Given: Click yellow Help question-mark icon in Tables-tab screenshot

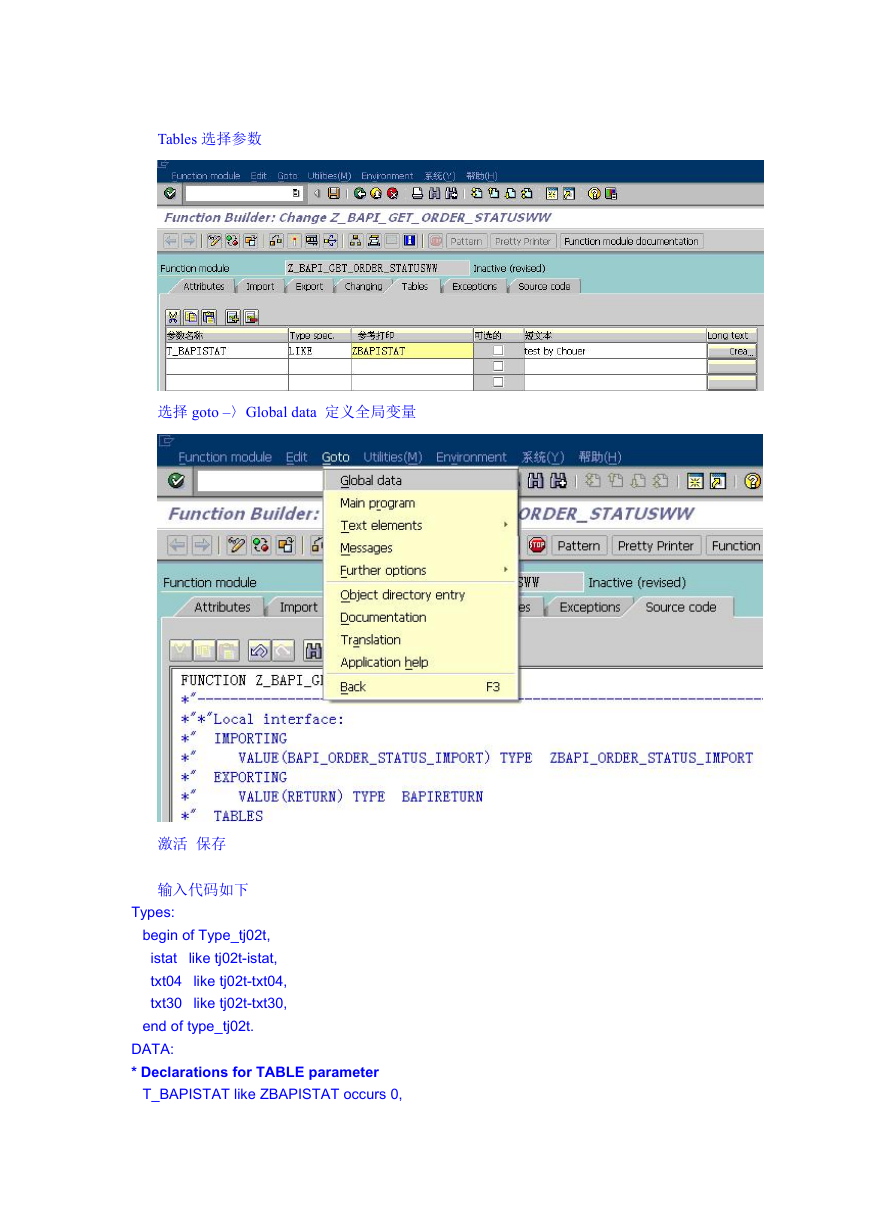Looking at the screenshot, I should 594,193.
